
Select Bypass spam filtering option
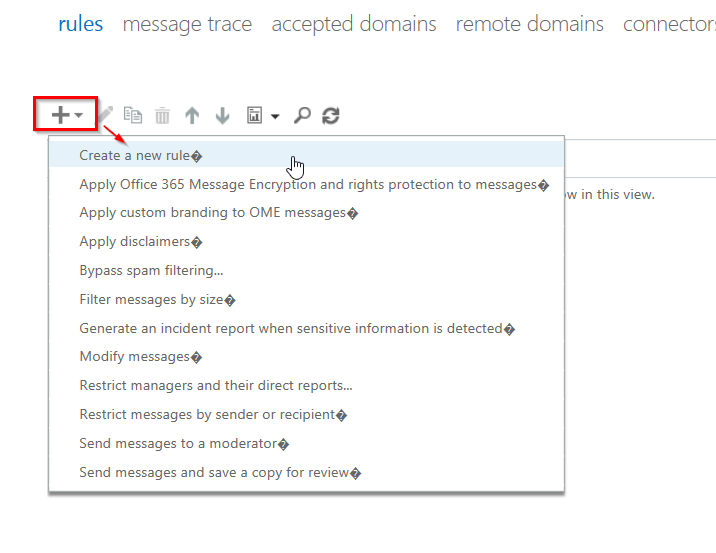151,270
